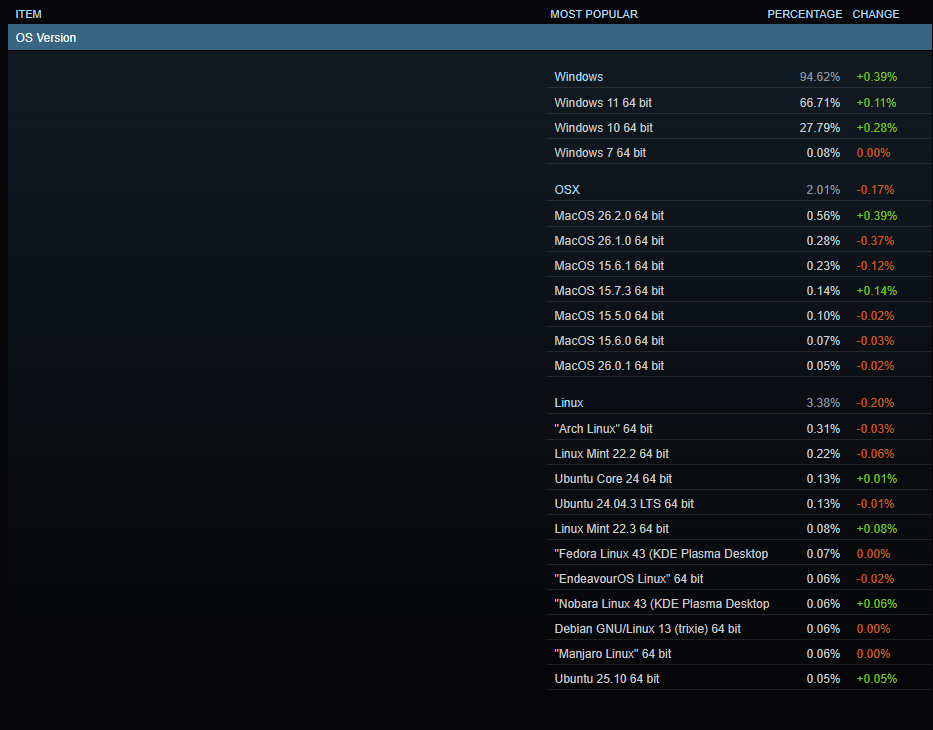Select MacOS 15.5.0 64 bit entry
This screenshot has width=933, height=730.
609,316
